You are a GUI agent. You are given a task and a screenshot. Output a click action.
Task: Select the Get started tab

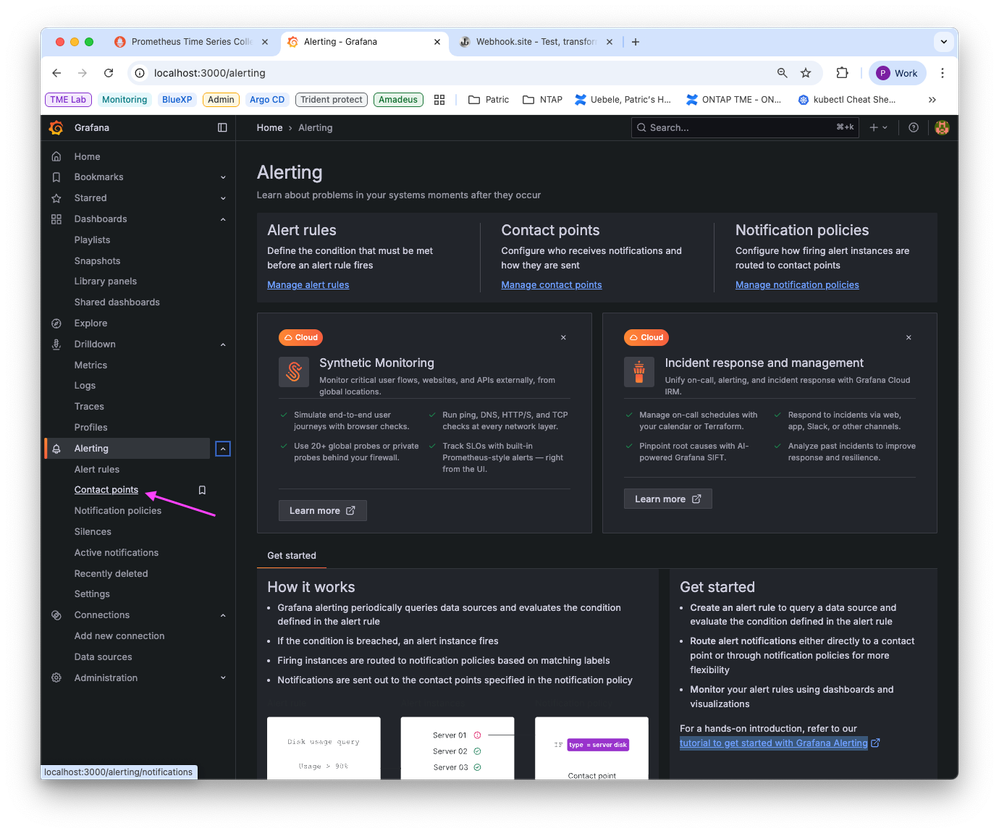coord(291,555)
